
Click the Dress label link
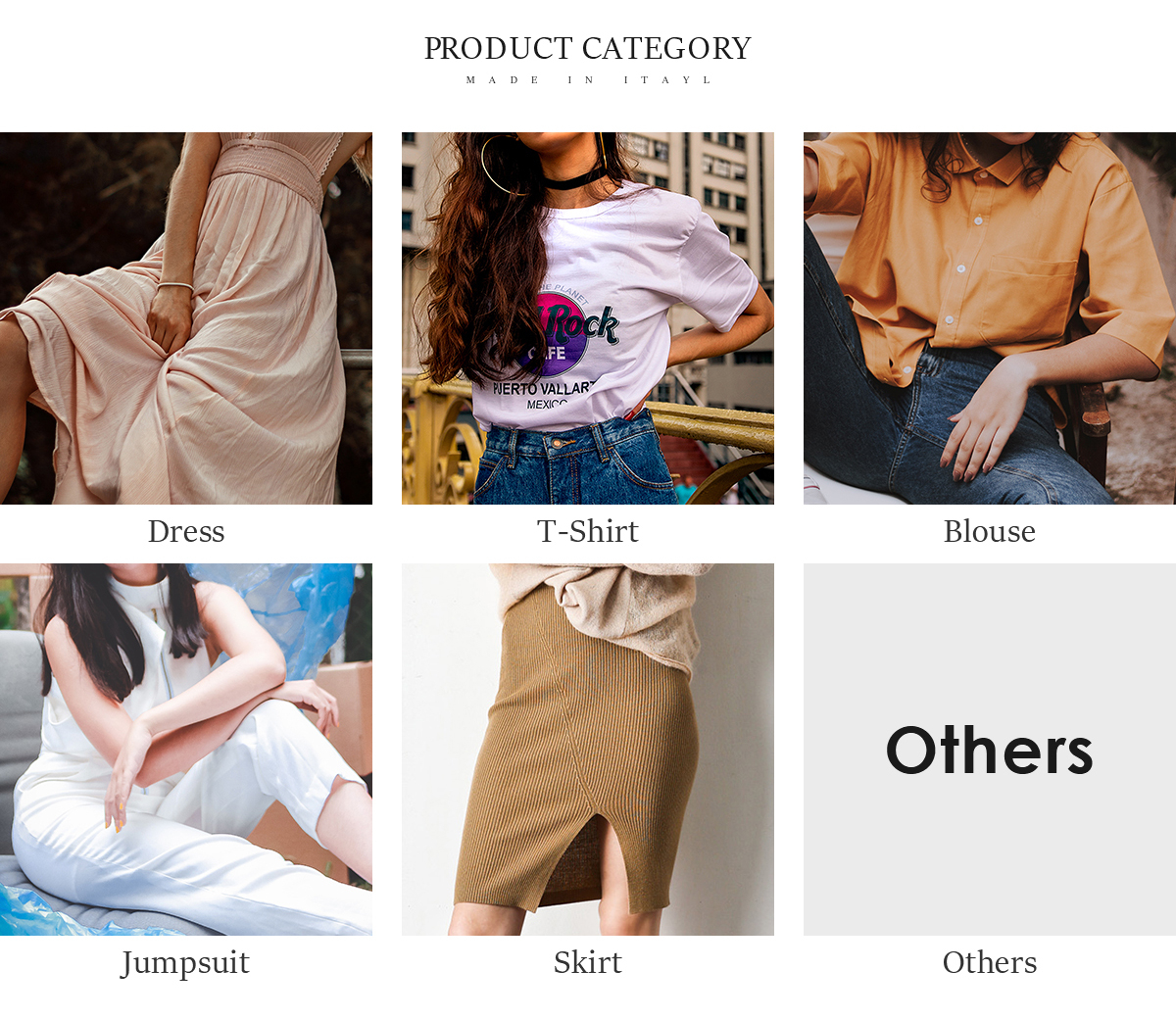[186, 531]
